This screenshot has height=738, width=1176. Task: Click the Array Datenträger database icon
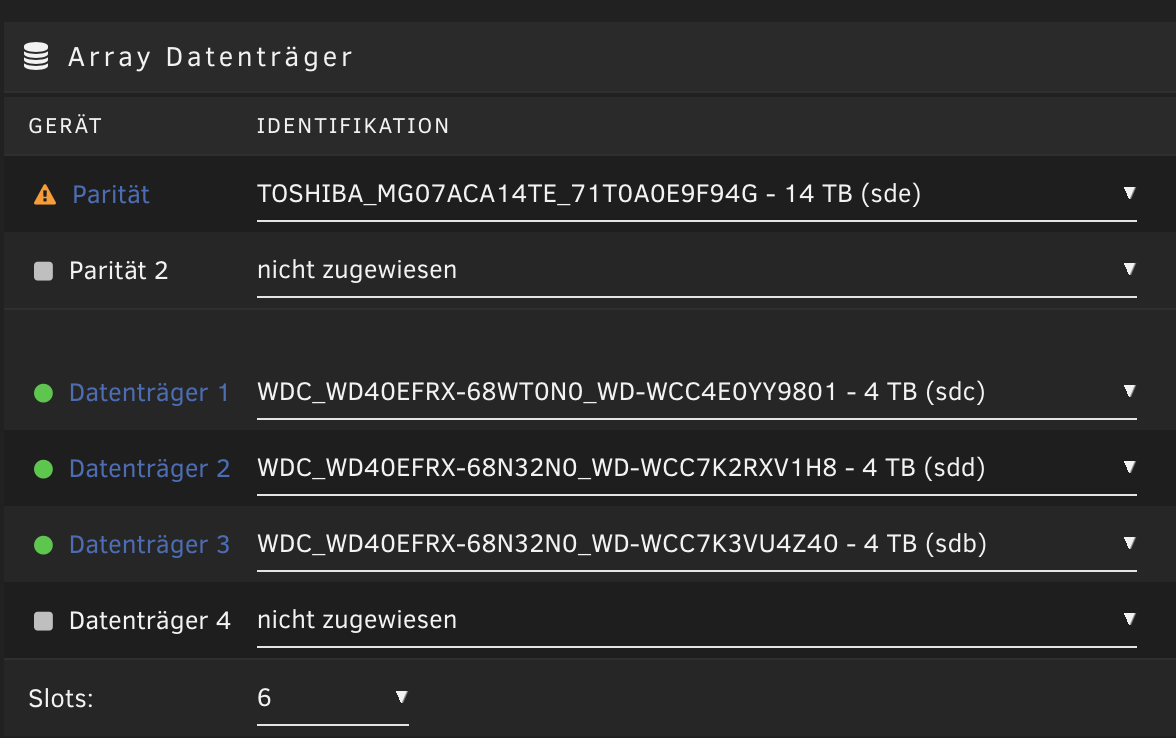click(x=36, y=56)
